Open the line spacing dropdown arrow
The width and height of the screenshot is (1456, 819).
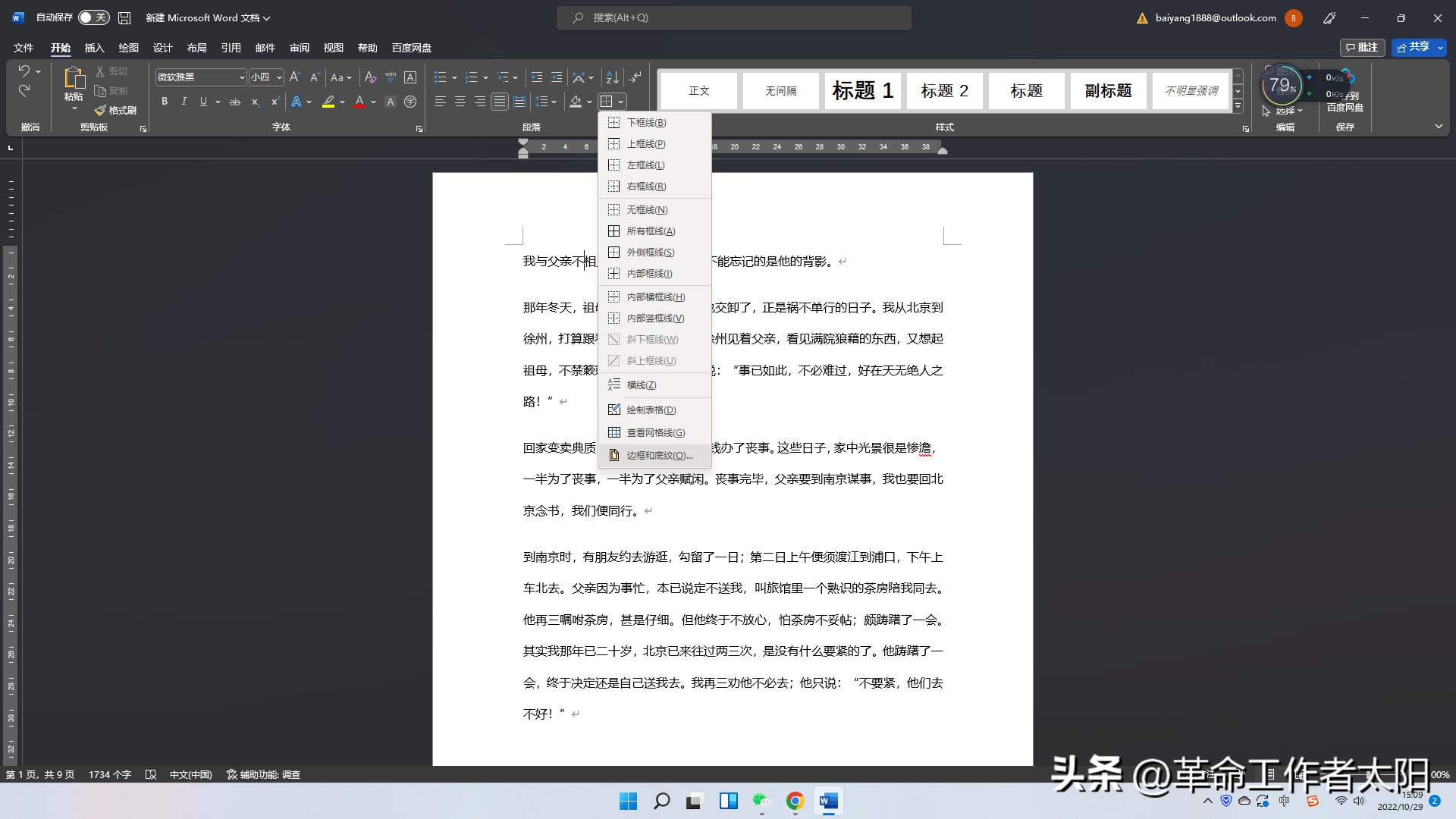554,102
